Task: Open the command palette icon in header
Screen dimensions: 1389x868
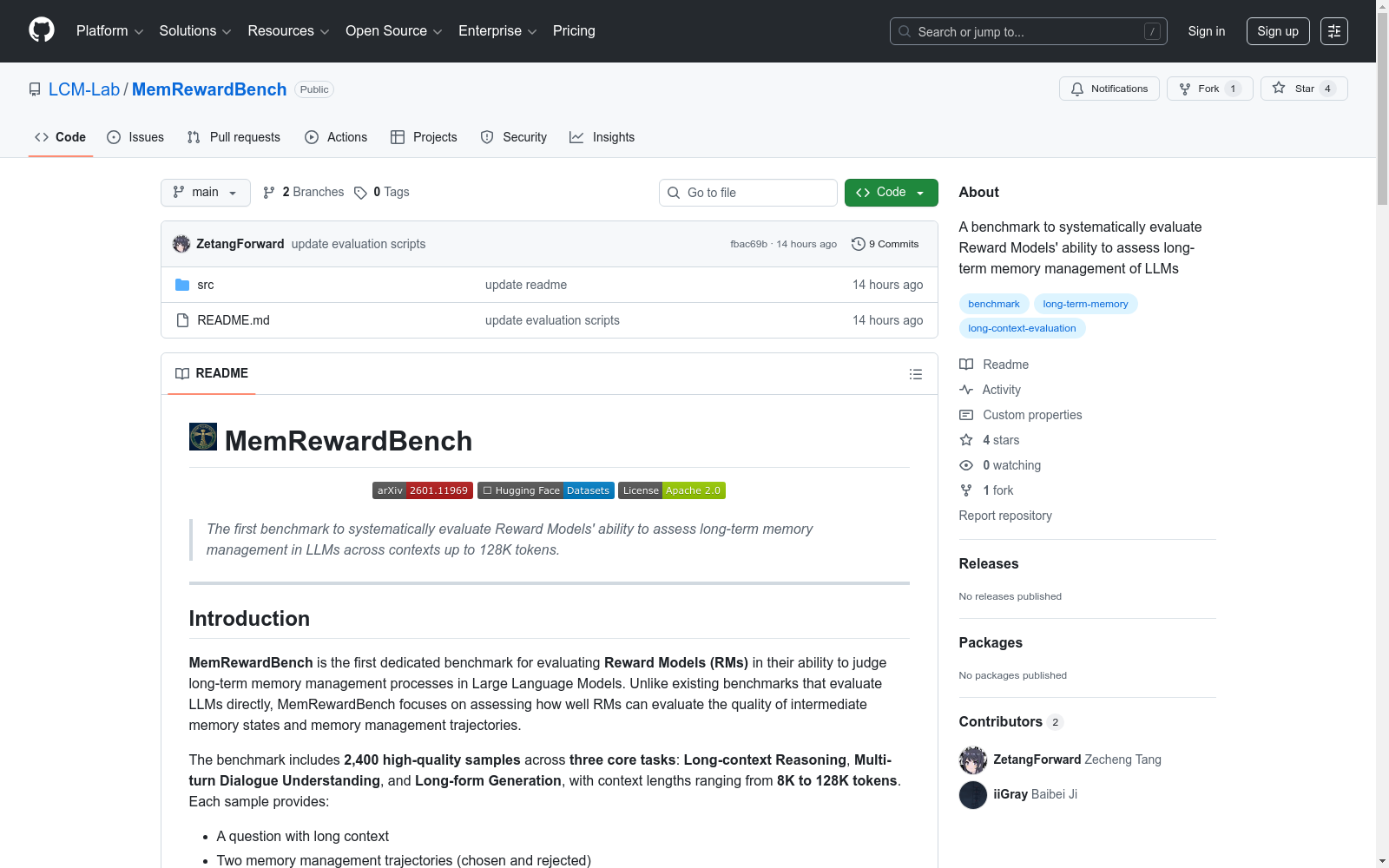Action: pyautogui.click(x=1334, y=31)
